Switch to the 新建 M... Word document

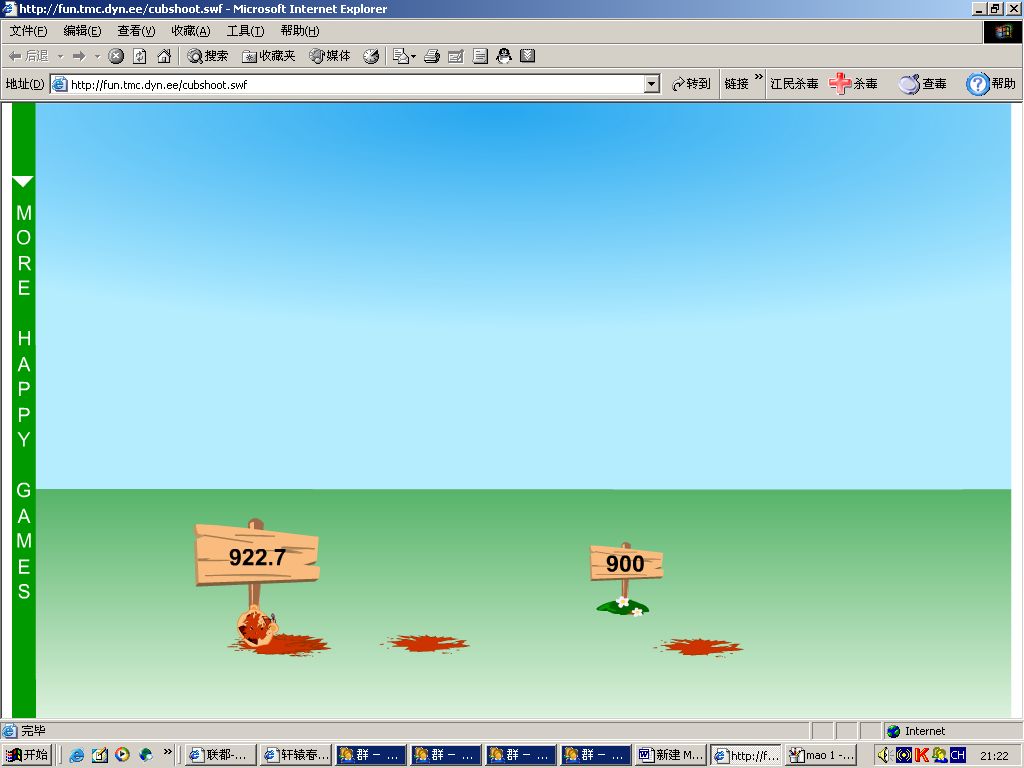click(x=671, y=755)
